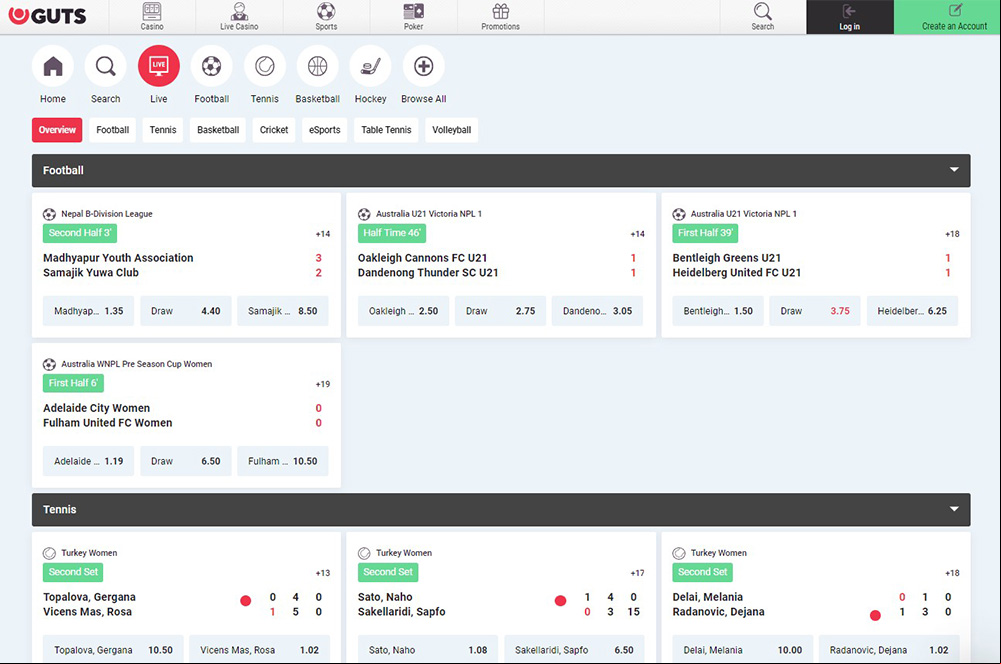Show +14 more markets for Oakleigh match

click(x=638, y=234)
